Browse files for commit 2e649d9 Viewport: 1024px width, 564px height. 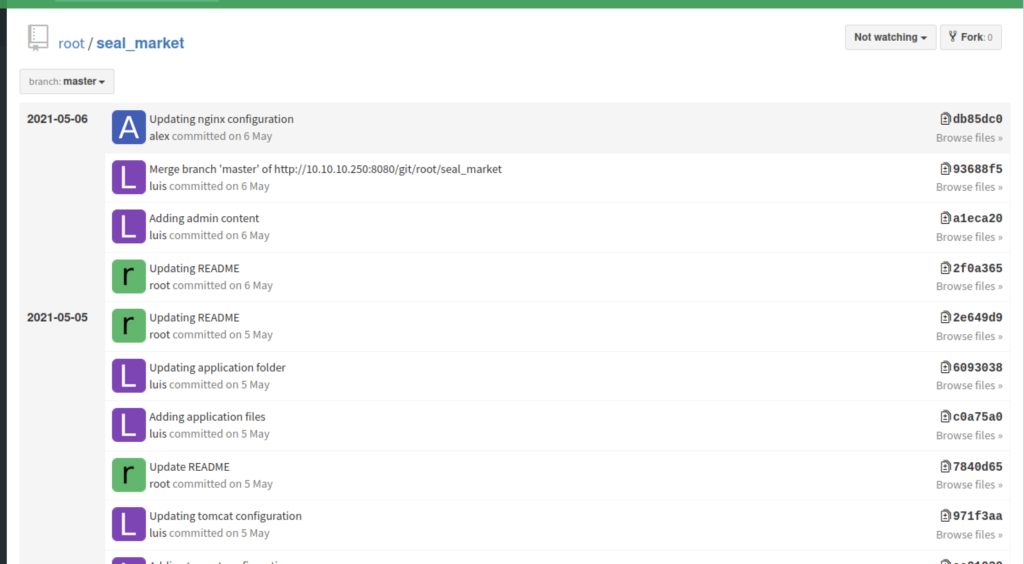[968, 336]
